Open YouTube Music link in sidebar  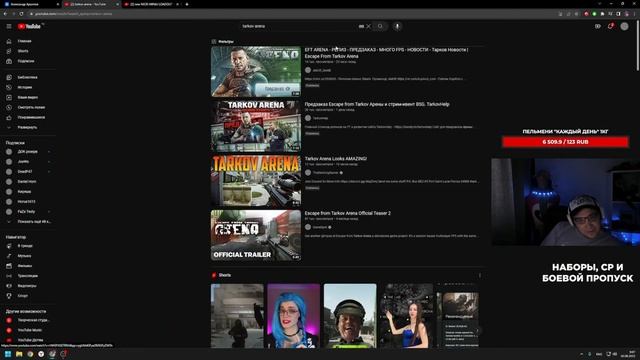click(x=29, y=330)
